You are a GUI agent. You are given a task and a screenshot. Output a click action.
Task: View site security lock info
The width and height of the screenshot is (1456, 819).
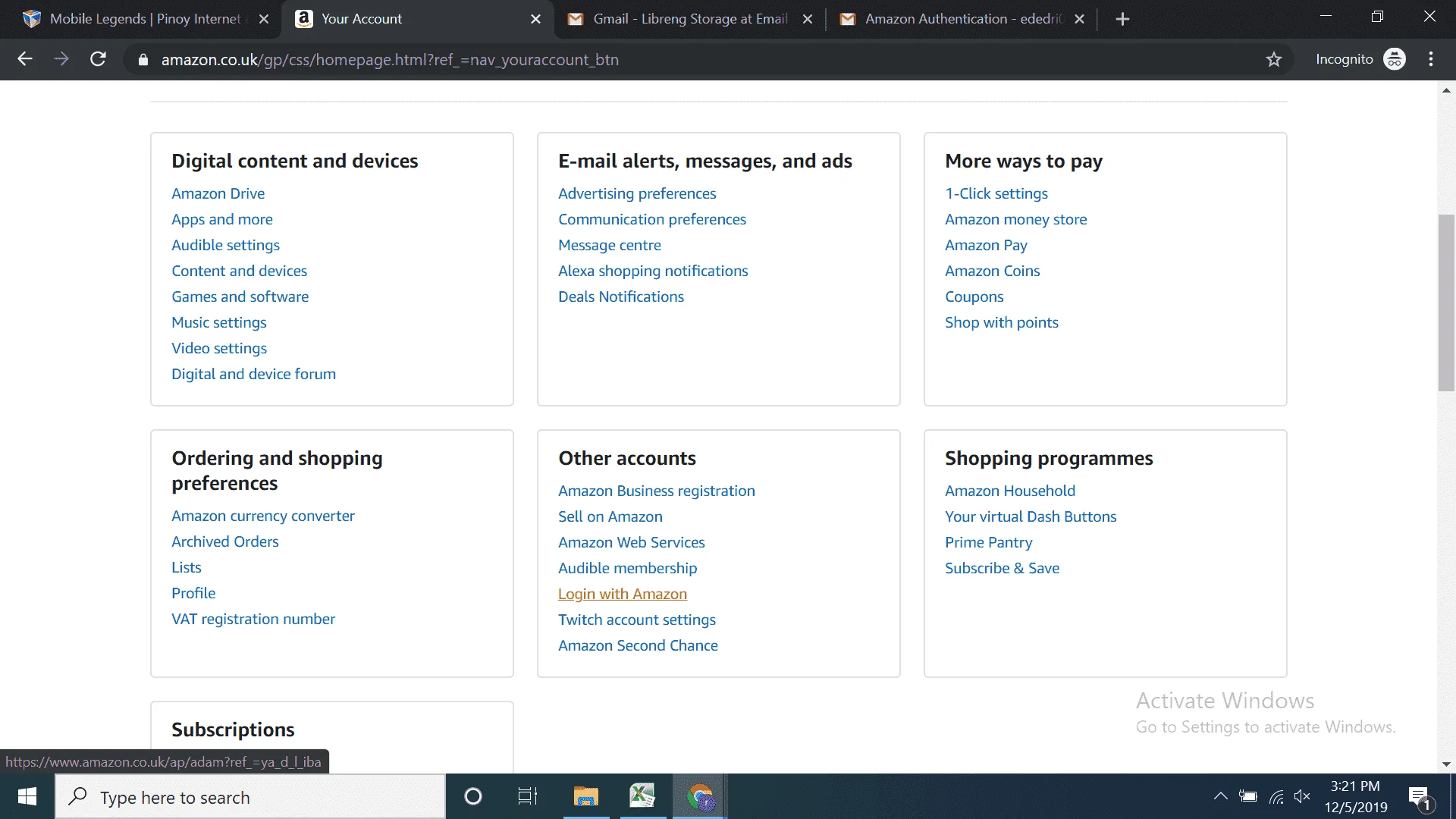tap(143, 59)
